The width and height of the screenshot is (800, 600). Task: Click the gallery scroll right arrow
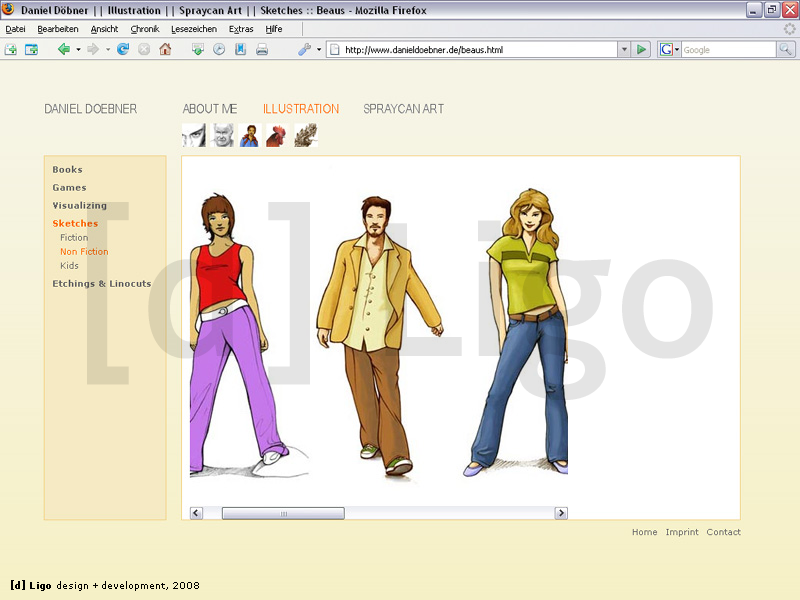[x=561, y=513]
